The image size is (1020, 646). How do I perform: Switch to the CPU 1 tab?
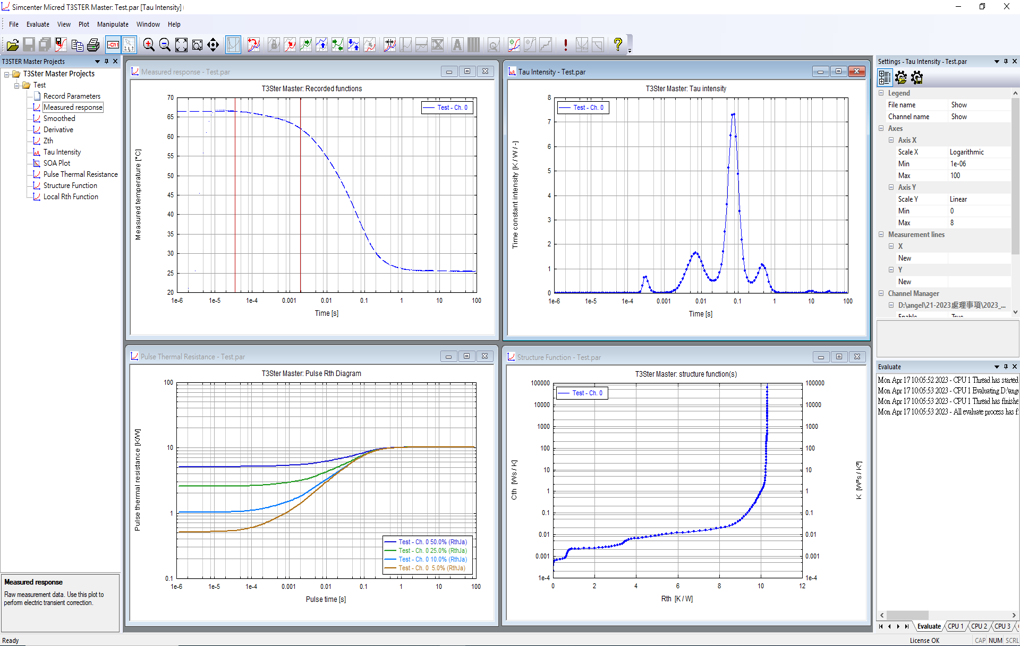[956, 627]
